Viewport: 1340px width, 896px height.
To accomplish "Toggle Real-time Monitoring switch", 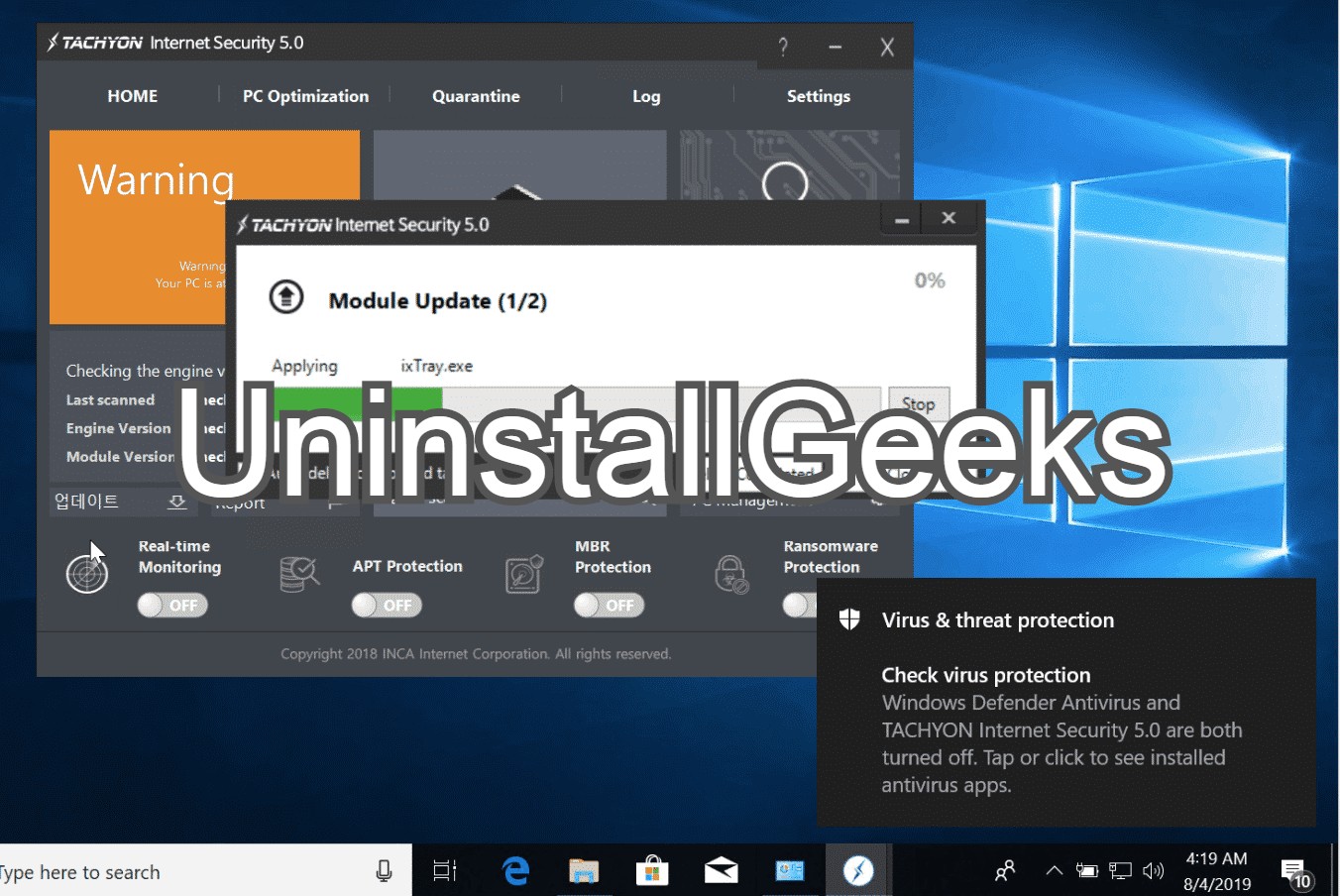I will click(172, 605).
